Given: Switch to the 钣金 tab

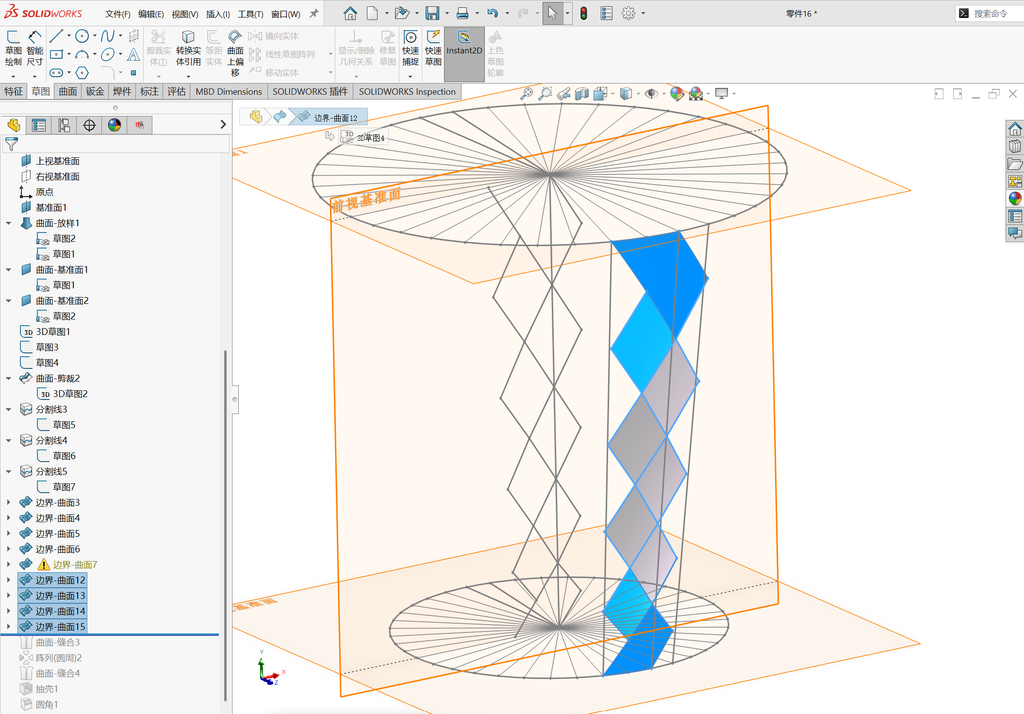Looking at the screenshot, I should [x=95, y=91].
